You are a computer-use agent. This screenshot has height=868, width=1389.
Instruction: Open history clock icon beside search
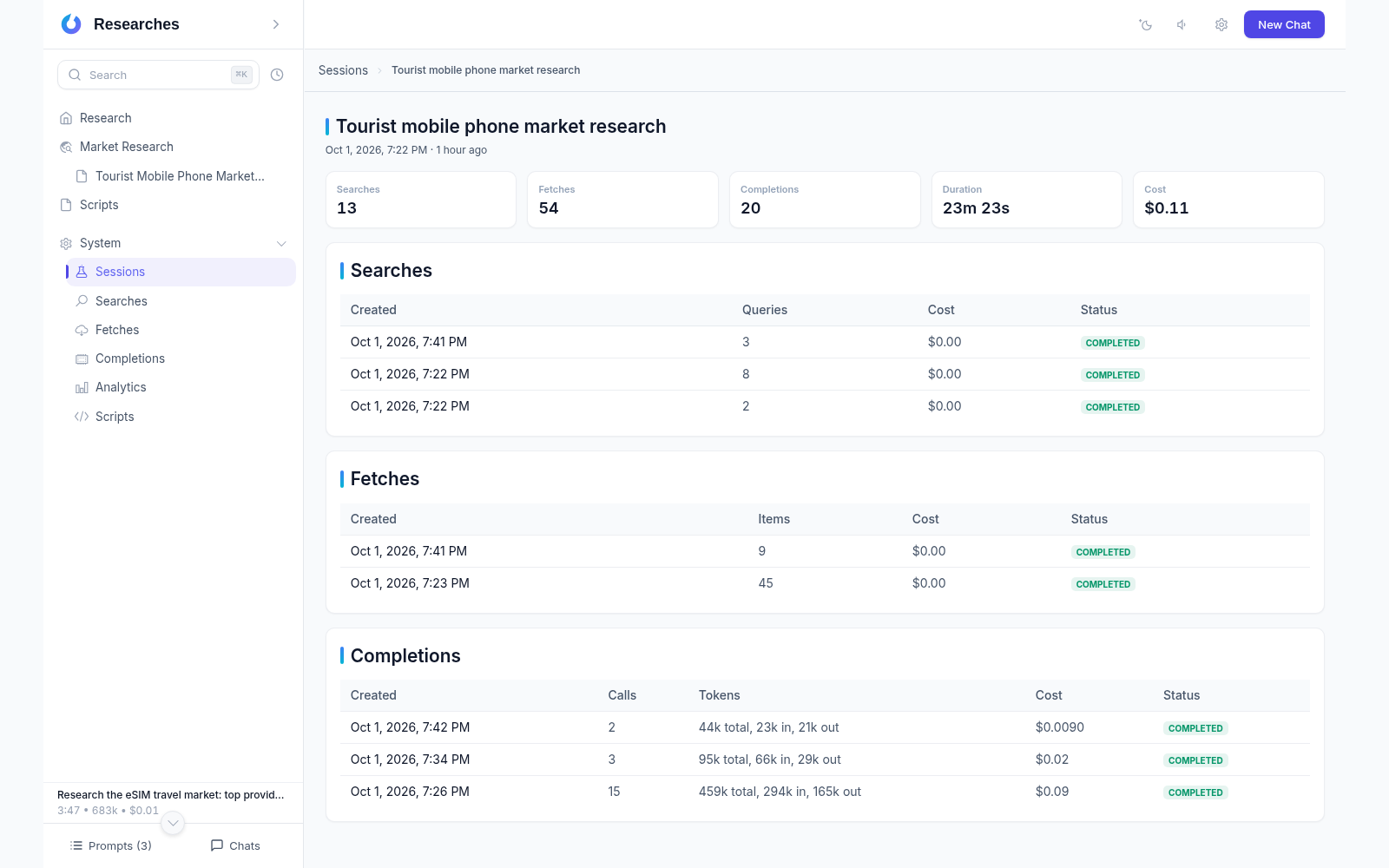click(x=277, y=75)
